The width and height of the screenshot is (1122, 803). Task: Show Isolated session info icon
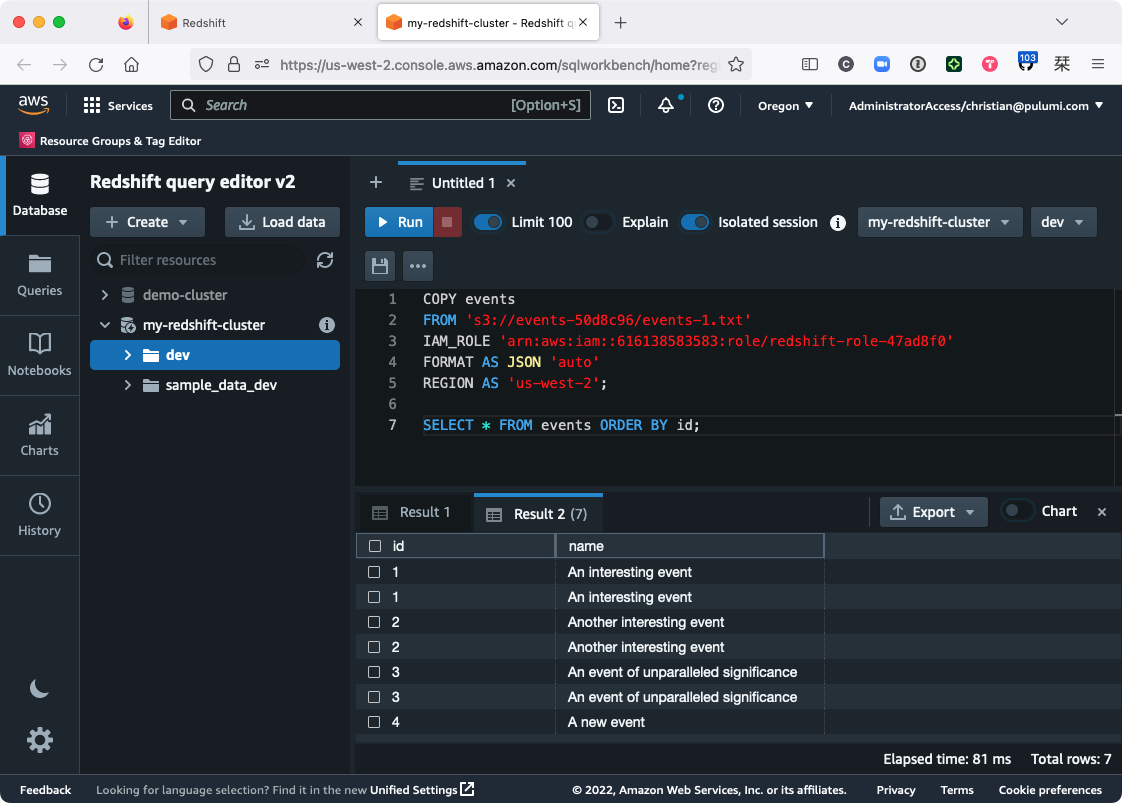coord(837,223)
